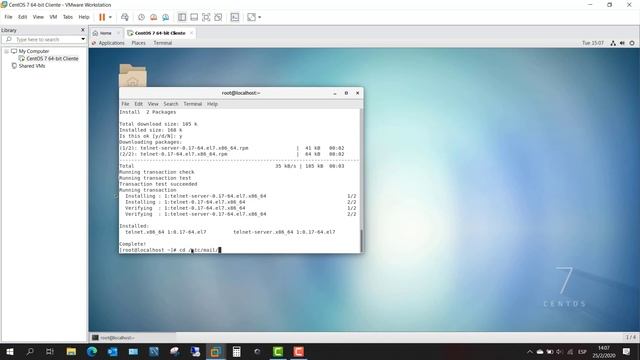The width and height of the screenshot is (640, 360).
Task: Open the VMware Help menu
Action: [x=84, y=17]
